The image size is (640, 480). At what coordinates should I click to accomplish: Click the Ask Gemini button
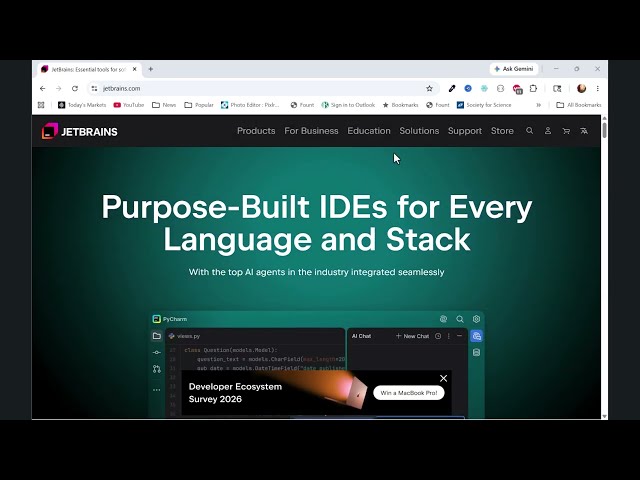coord(514,69)
